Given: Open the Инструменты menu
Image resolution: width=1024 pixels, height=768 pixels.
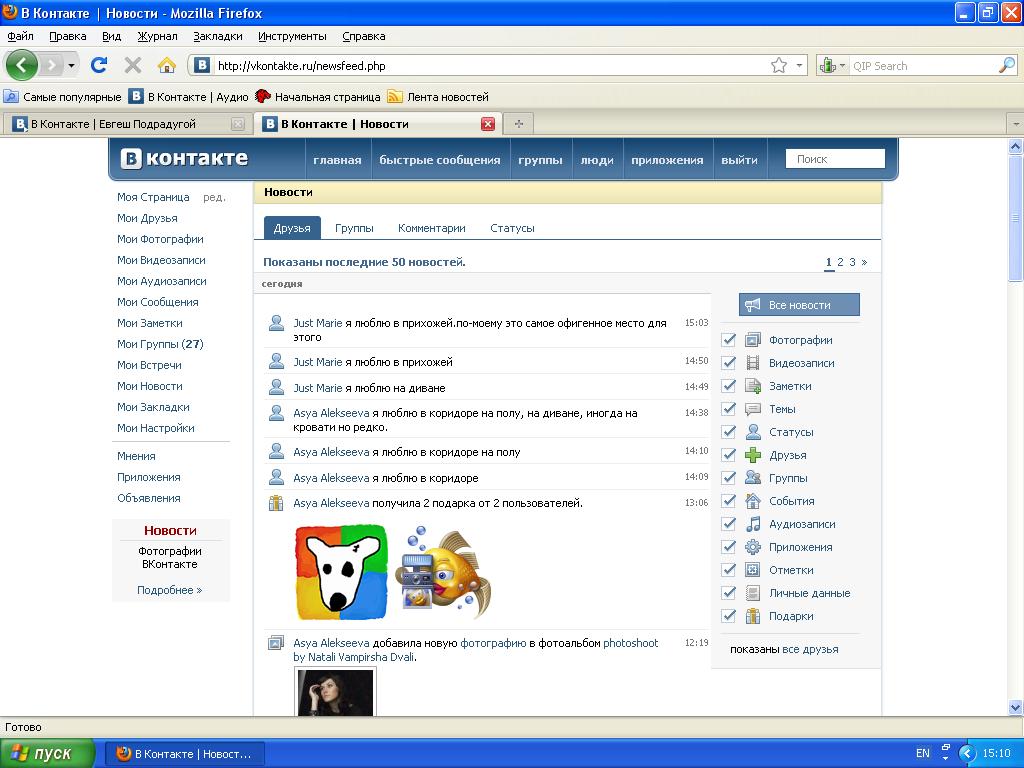Looking at the screenshot, I should 292,36.
